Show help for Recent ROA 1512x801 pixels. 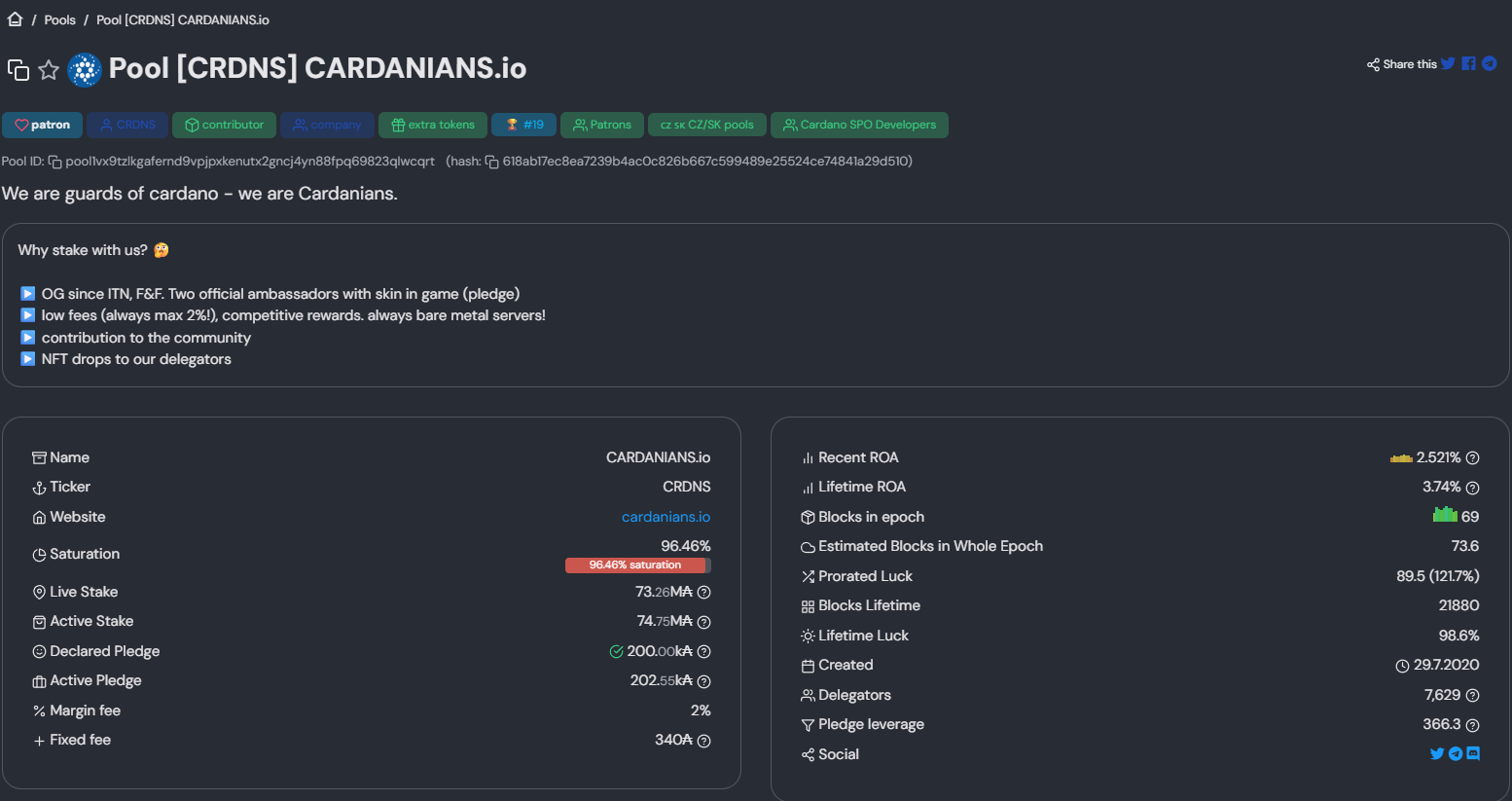pos(1473,458)
